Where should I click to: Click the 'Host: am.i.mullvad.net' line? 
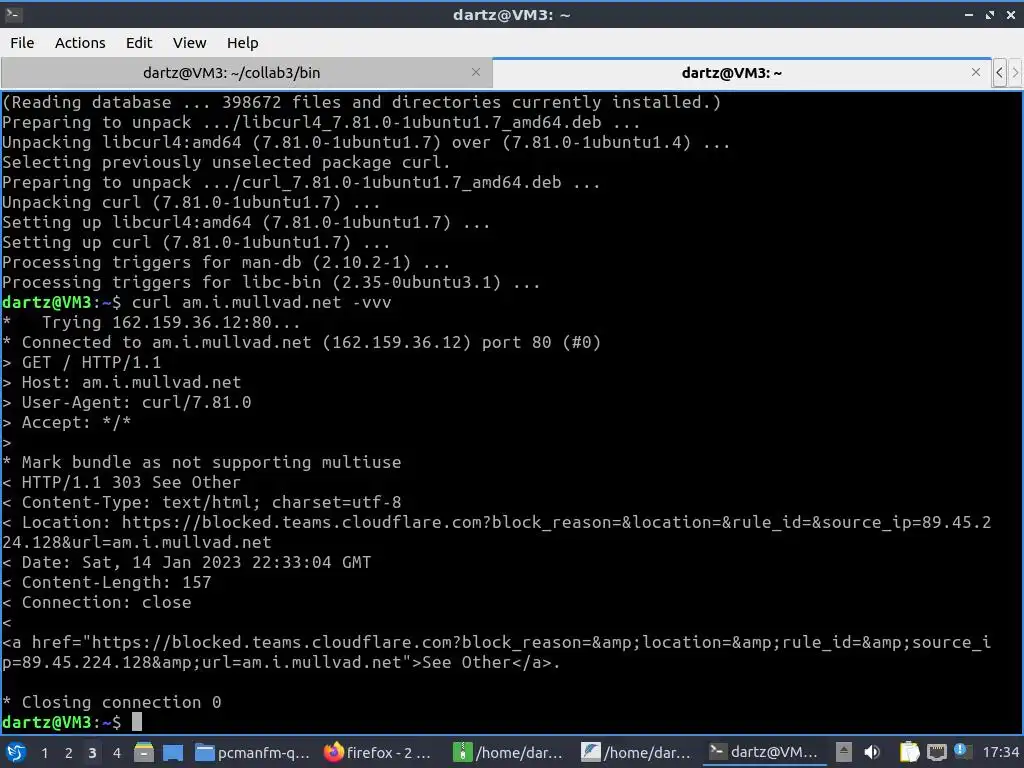(x=131, y=383)
